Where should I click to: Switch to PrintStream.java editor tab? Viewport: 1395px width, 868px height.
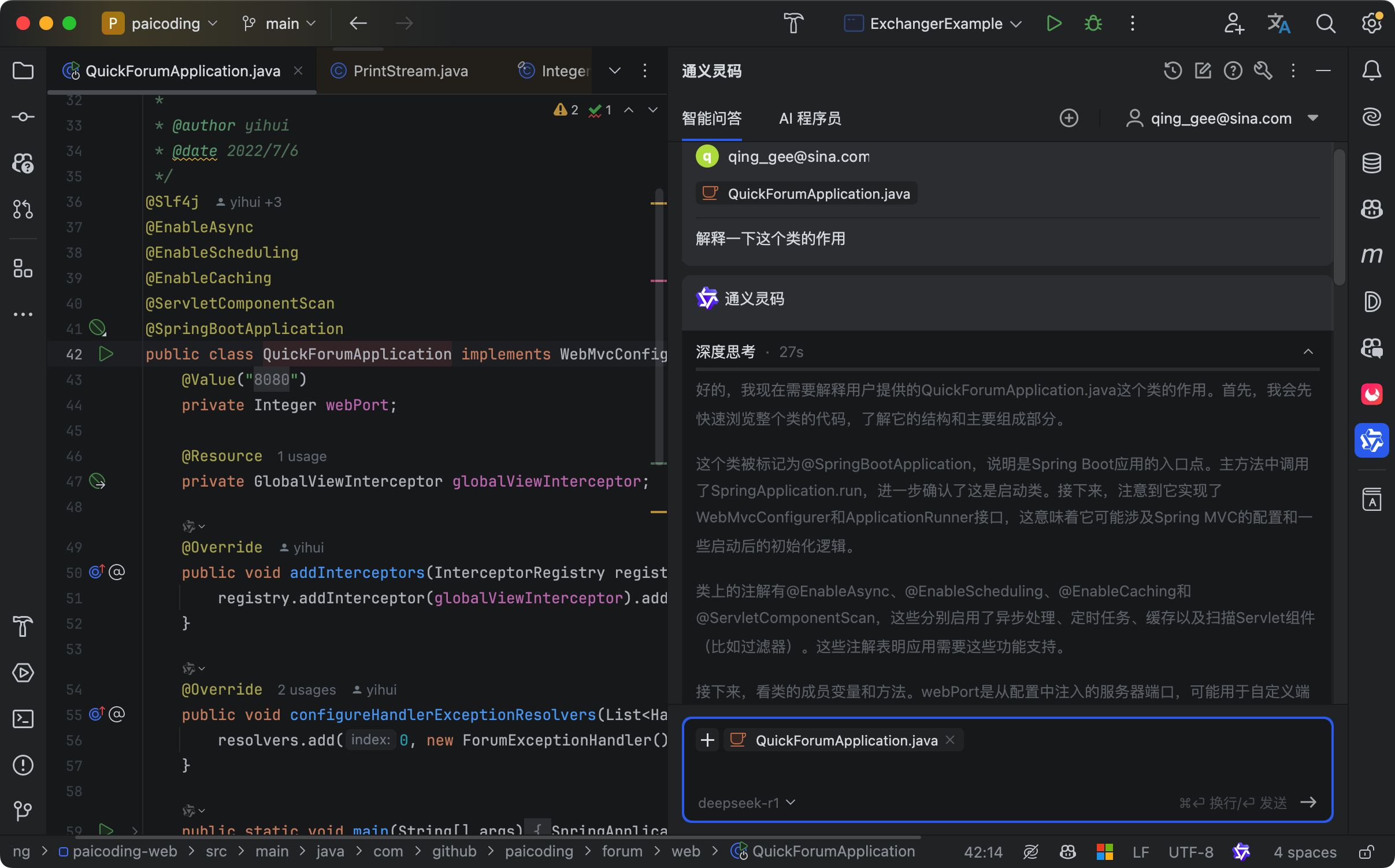coord(410,71)
